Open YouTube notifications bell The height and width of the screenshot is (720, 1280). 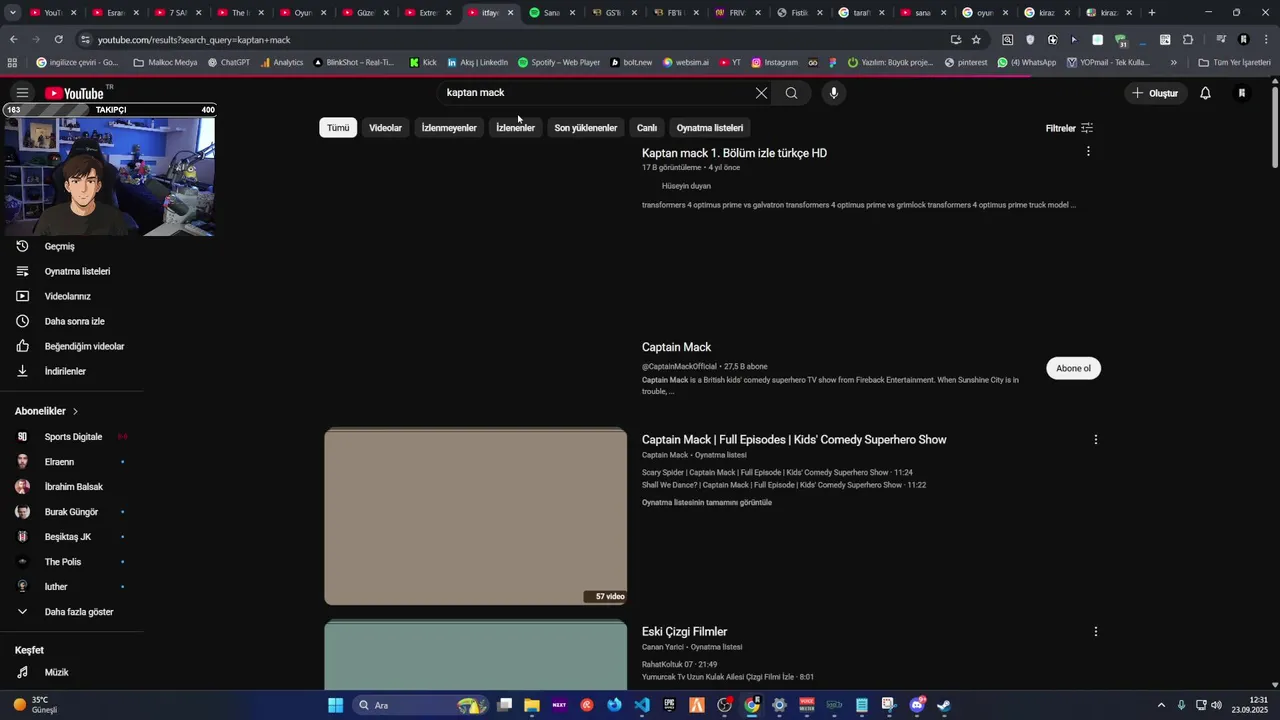pos(1205,93)
